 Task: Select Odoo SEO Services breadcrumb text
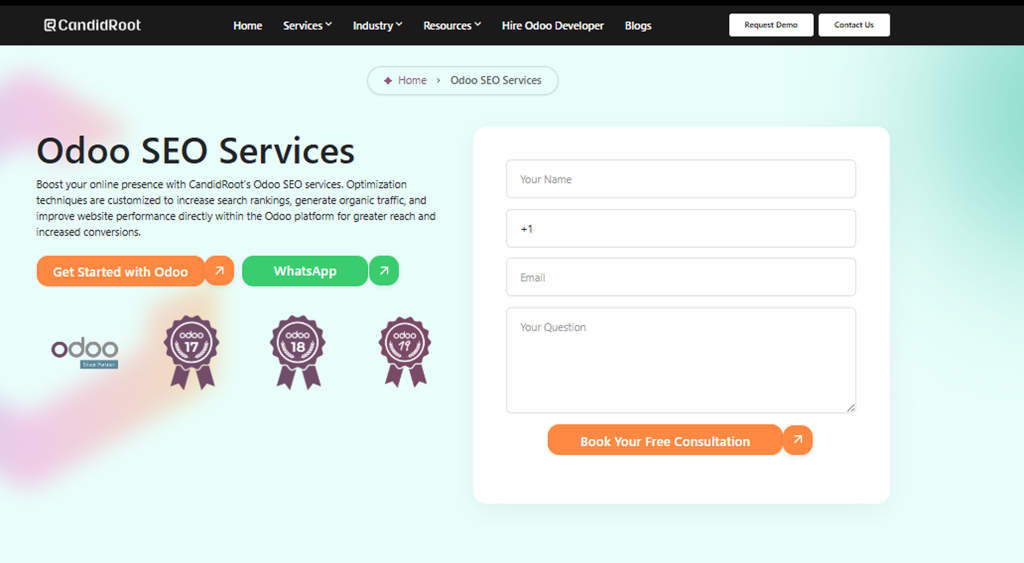[x=496, y=80]
